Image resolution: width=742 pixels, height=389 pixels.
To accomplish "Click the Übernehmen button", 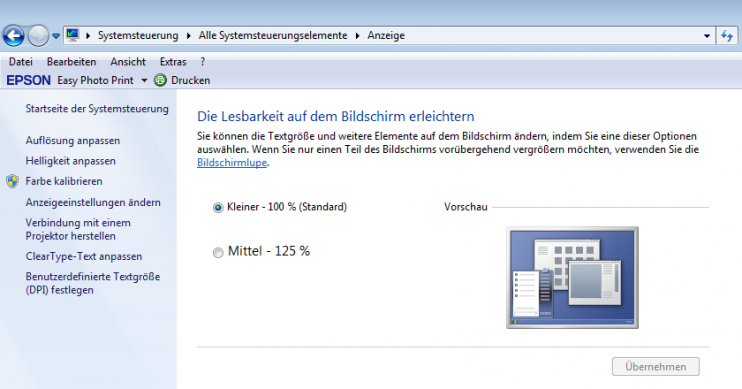I will point(655,366).
